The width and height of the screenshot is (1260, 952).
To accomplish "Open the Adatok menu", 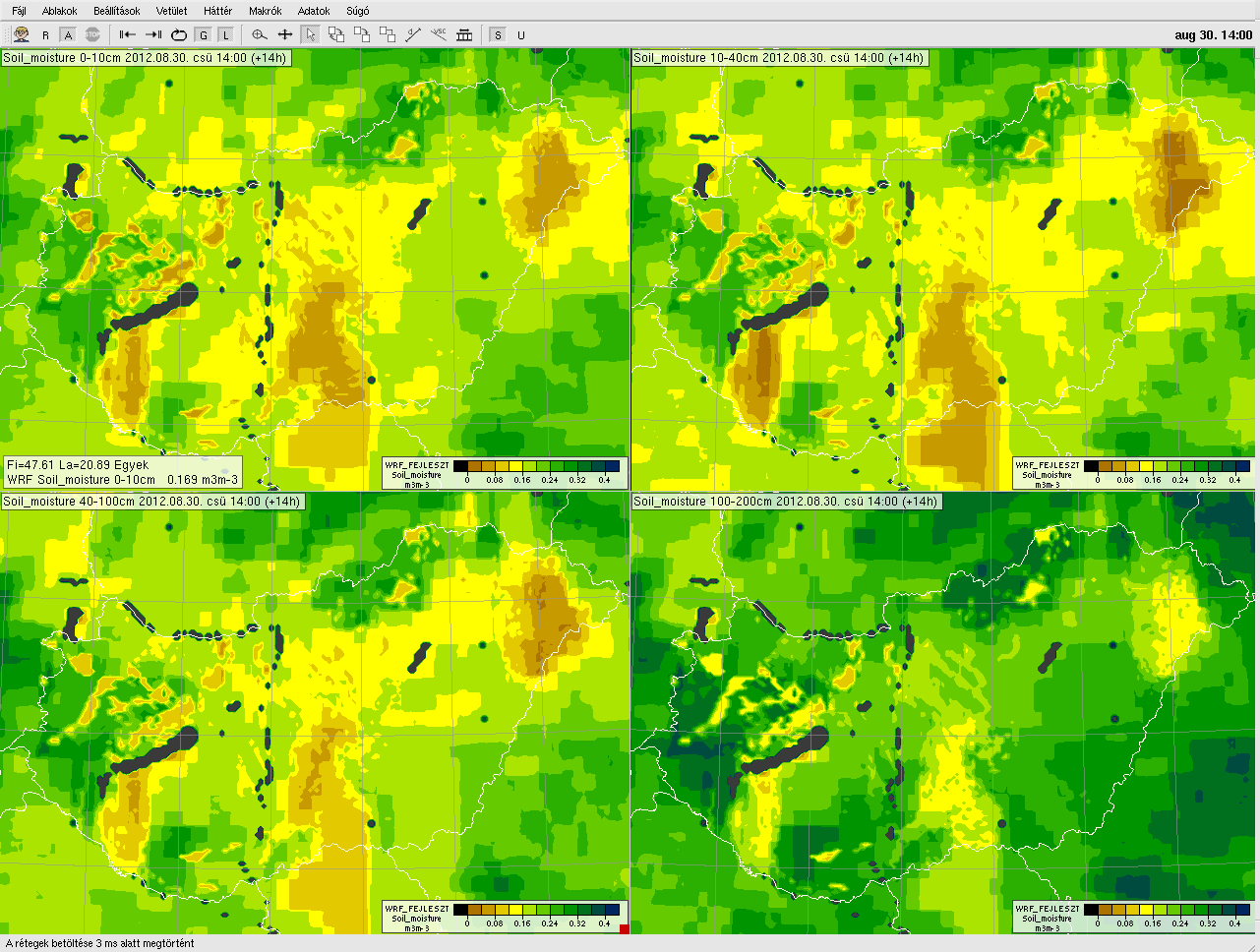I will 314,11.
